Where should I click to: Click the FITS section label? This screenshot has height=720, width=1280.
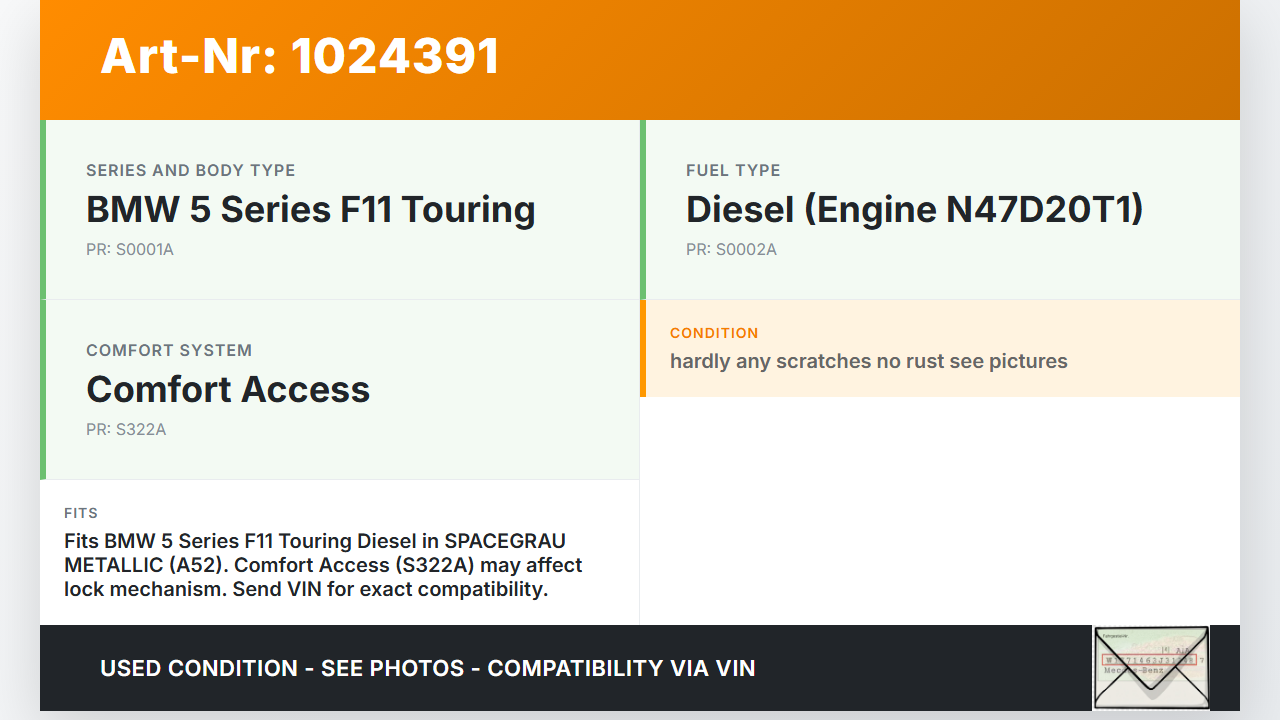click(81, 513)
